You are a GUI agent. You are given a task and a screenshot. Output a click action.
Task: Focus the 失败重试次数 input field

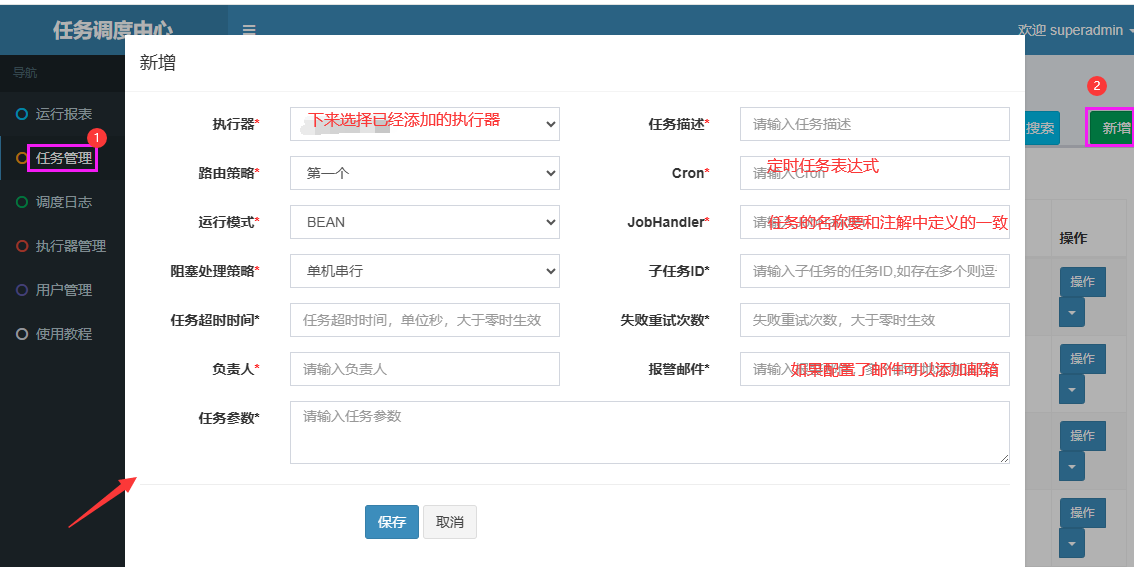pyautogui.click(x=874, y=320)
